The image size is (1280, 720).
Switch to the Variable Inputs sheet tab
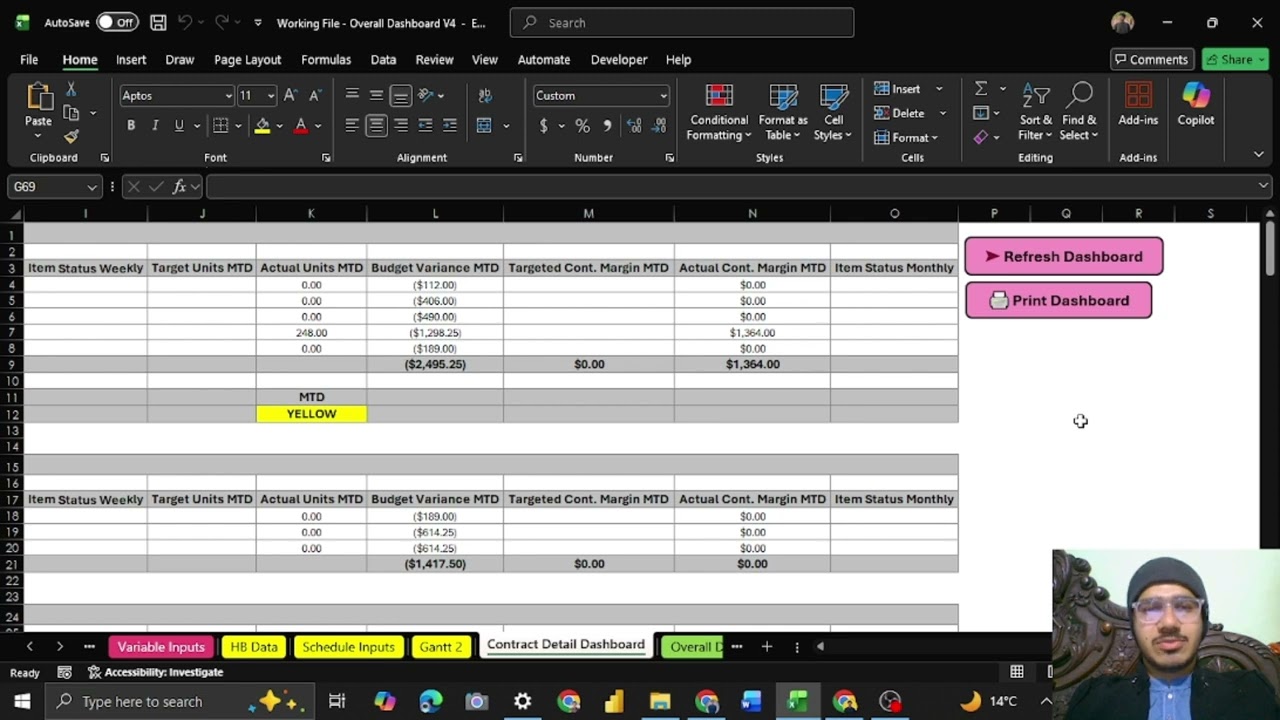160,647
